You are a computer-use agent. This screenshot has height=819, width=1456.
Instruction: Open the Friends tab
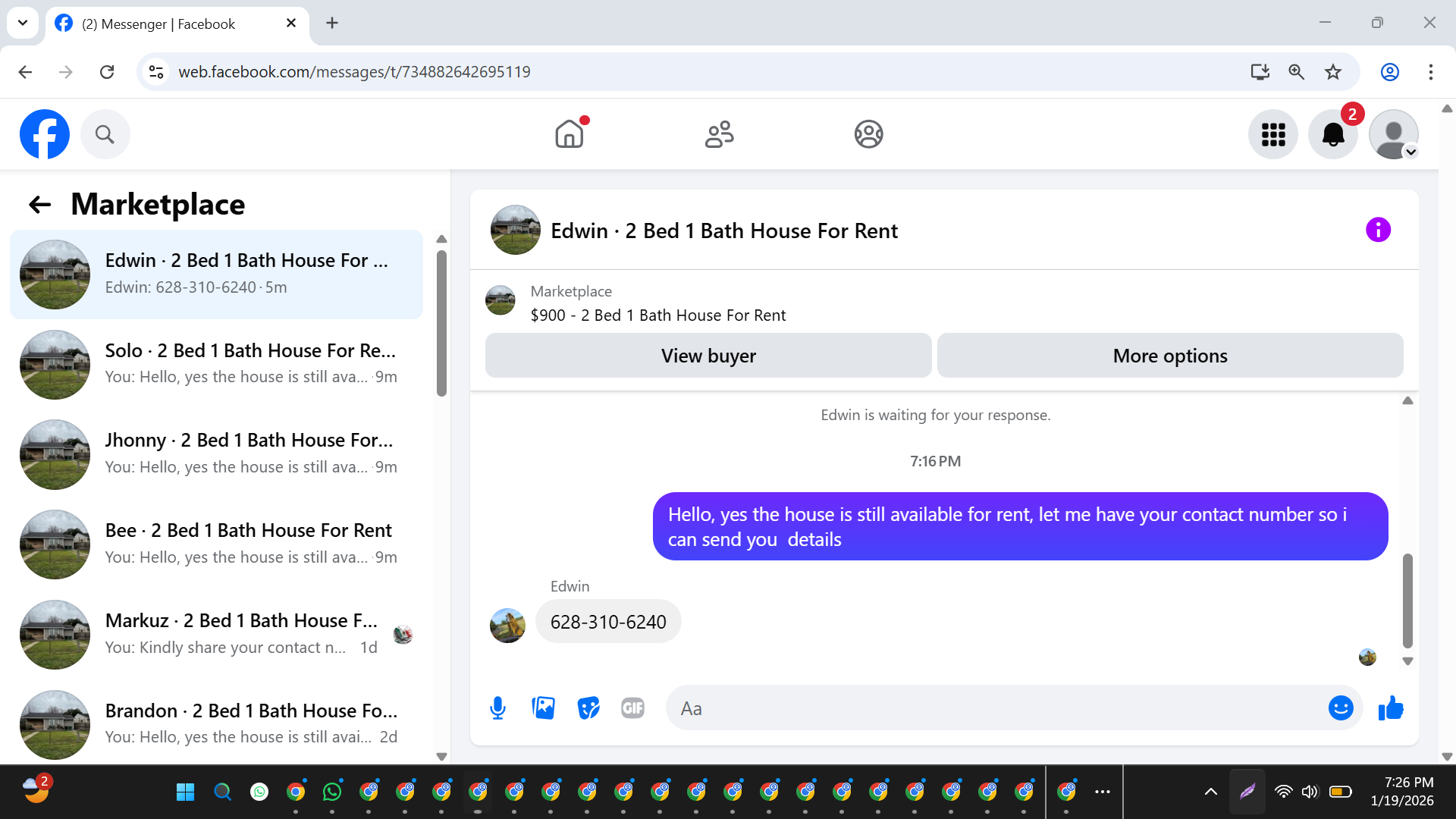pyautogui.click(x=719, y=135)
